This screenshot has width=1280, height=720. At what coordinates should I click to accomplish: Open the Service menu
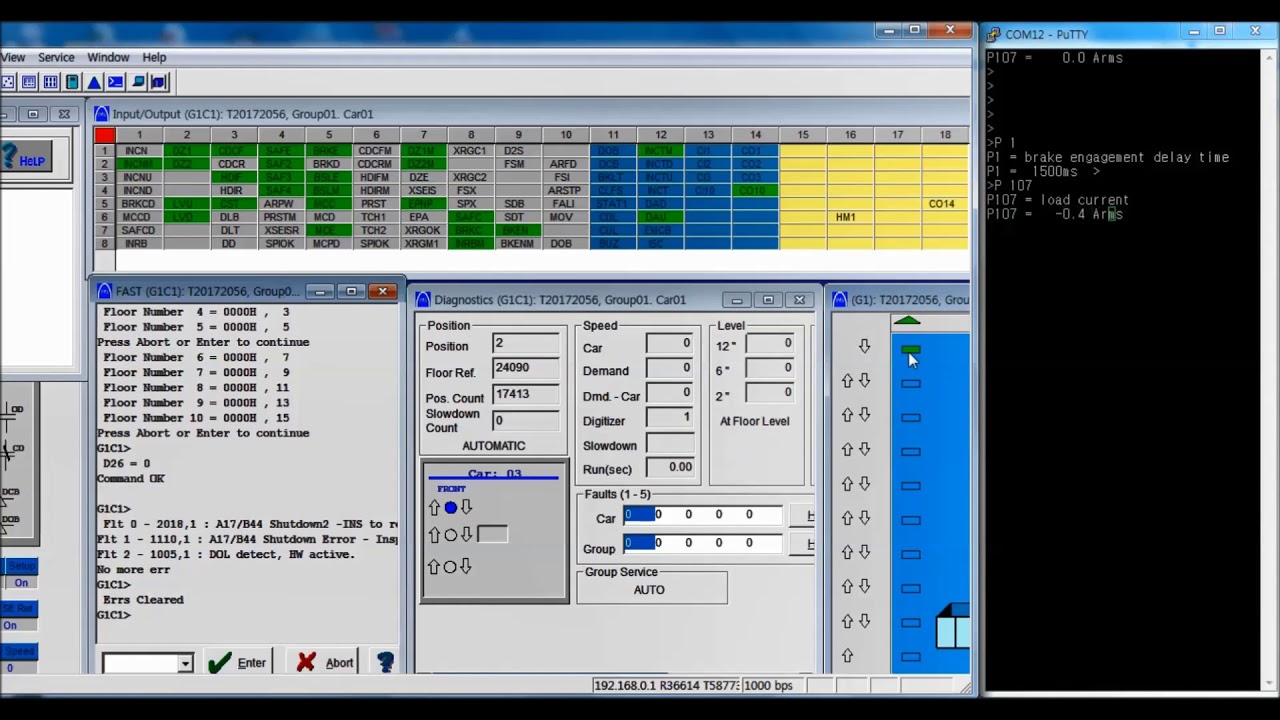point(56,57)
